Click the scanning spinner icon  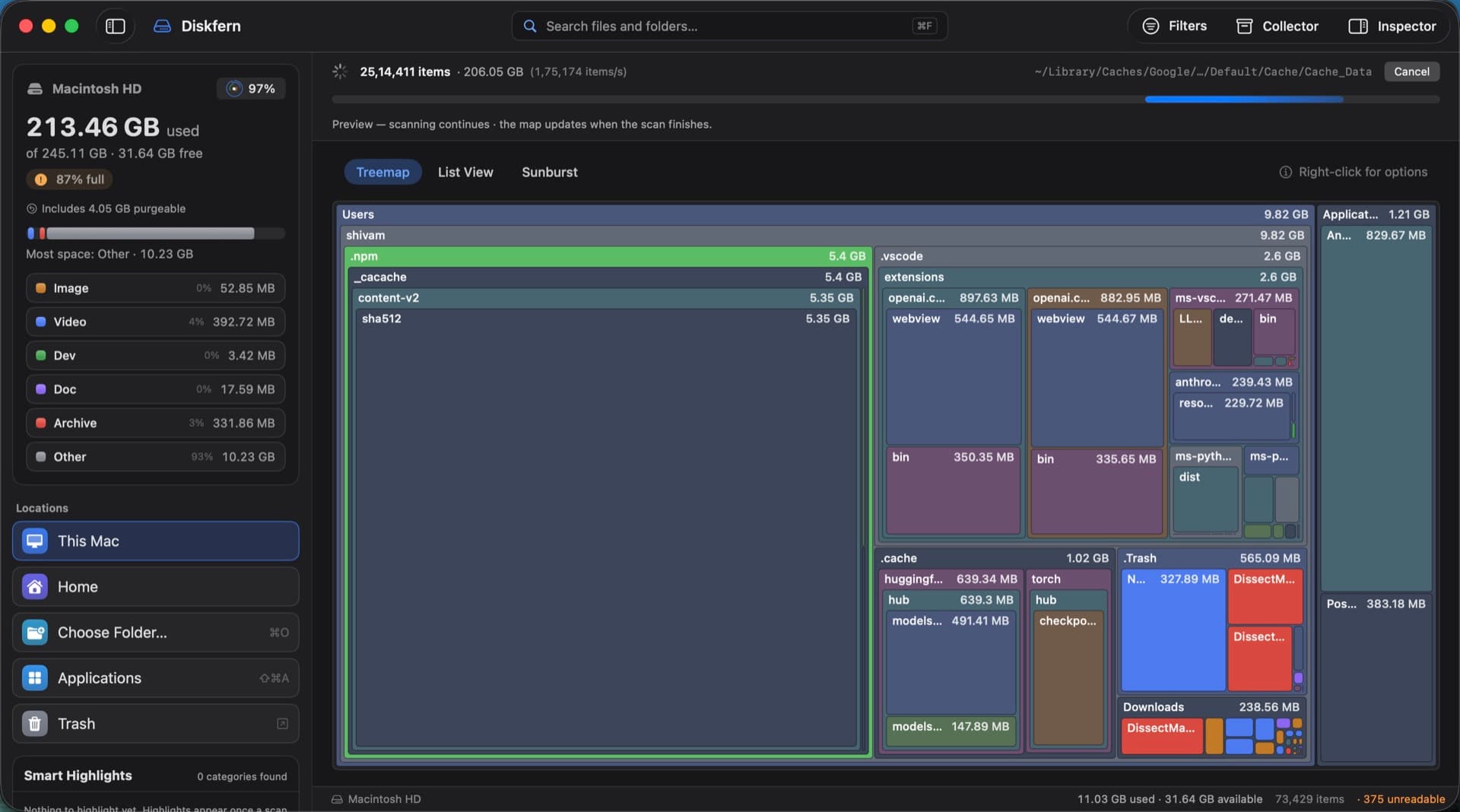(x=340, y=71)
